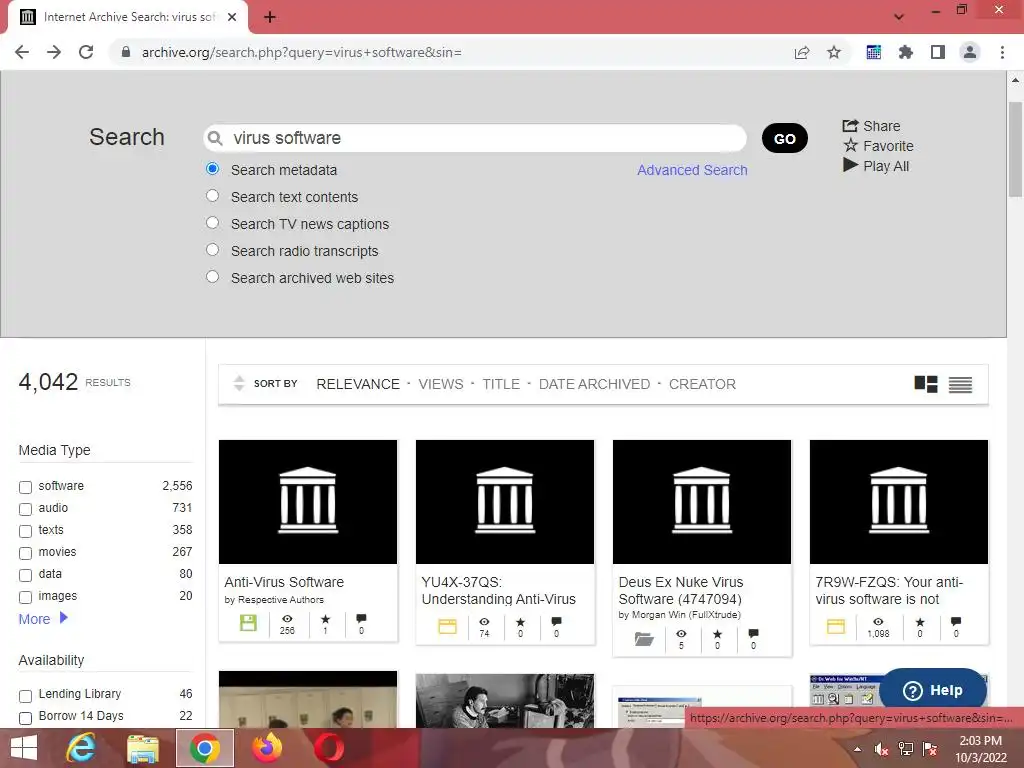Select Search radio transcripts option
The image size is (1024, 768).
[x=212, y=249]
